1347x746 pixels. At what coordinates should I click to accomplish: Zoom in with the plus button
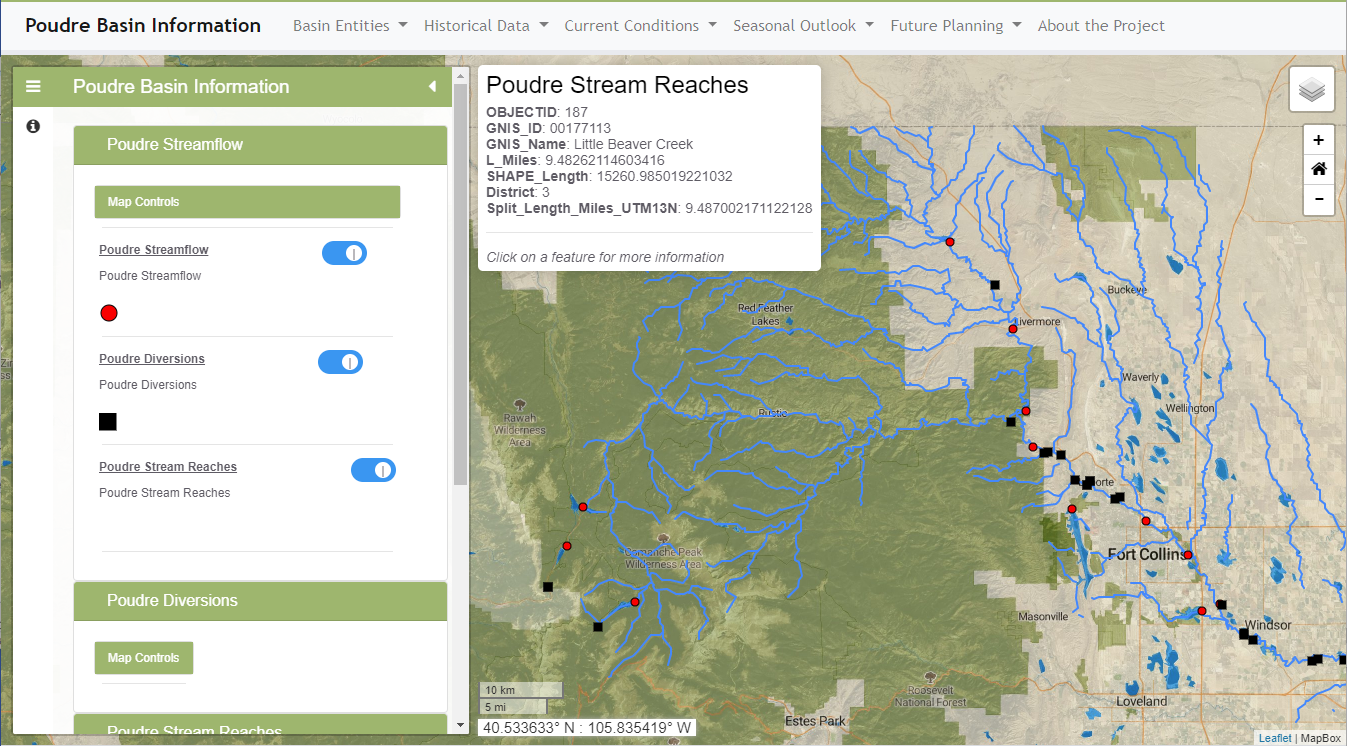(1318, 140)
